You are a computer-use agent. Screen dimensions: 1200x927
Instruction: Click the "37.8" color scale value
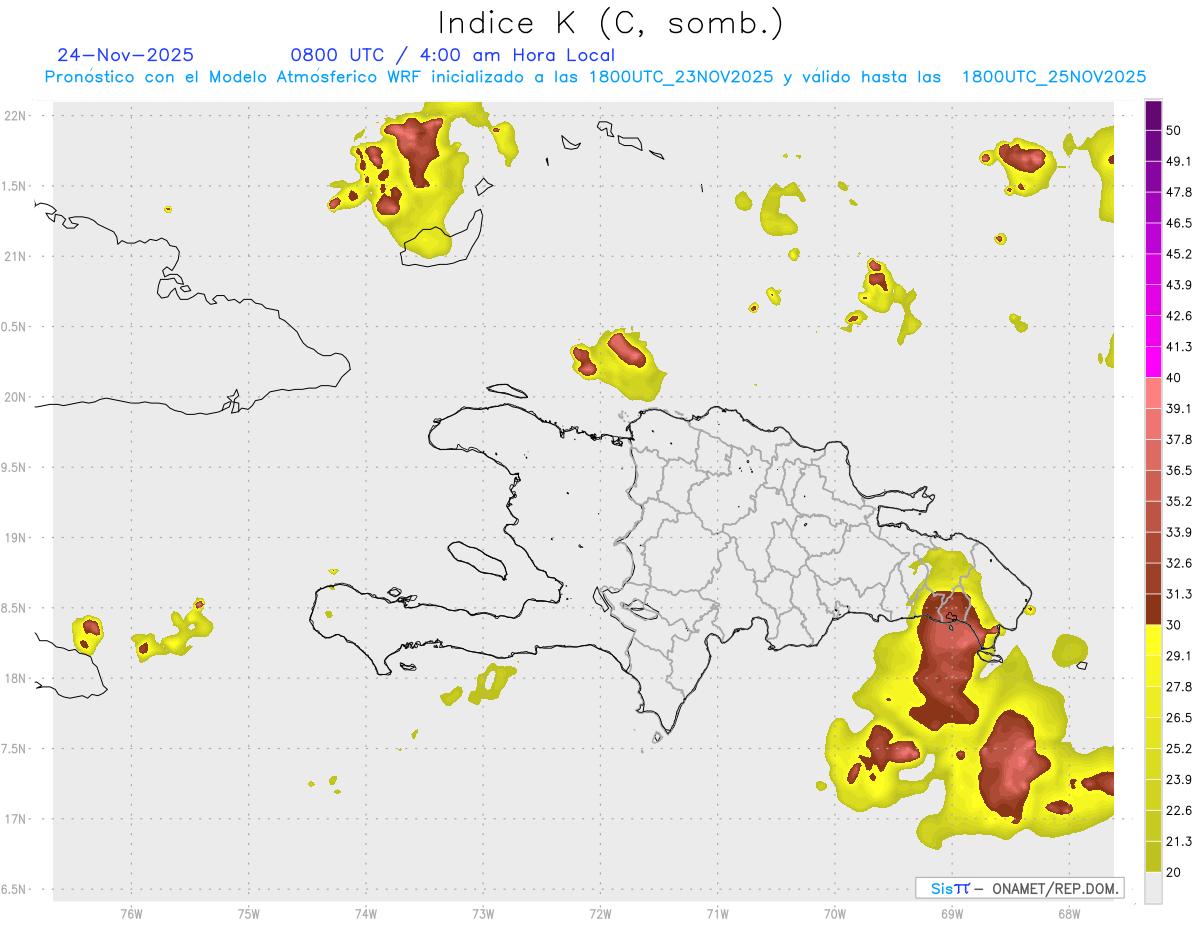click(1179, 440)
